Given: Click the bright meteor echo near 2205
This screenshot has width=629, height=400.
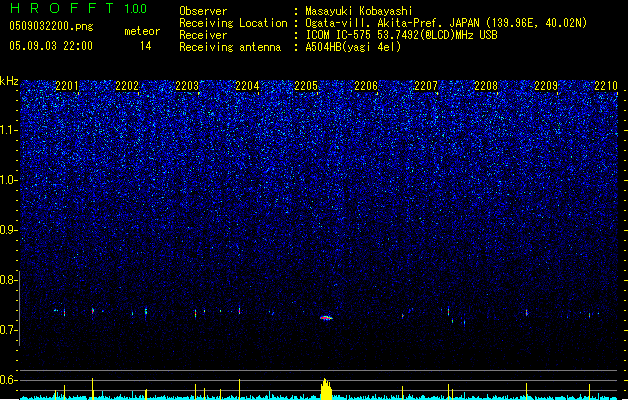Looking at the screenshot, I should click(x=326, y=318).
